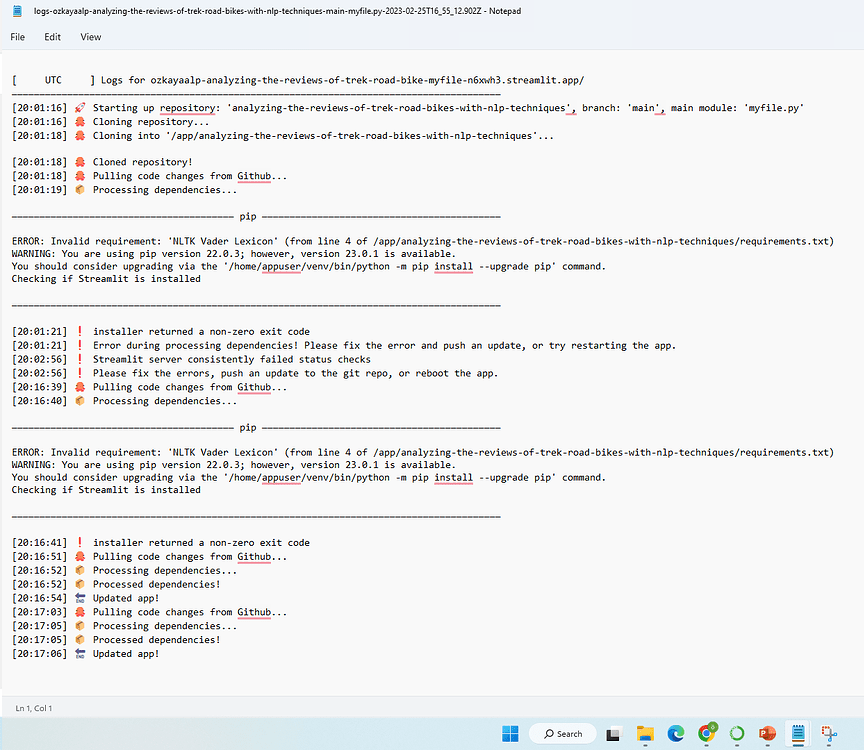The image size is (864, 750).
Task: Click the octopus icon on the 20:17:03 line
Action: (x=80, y=612)
